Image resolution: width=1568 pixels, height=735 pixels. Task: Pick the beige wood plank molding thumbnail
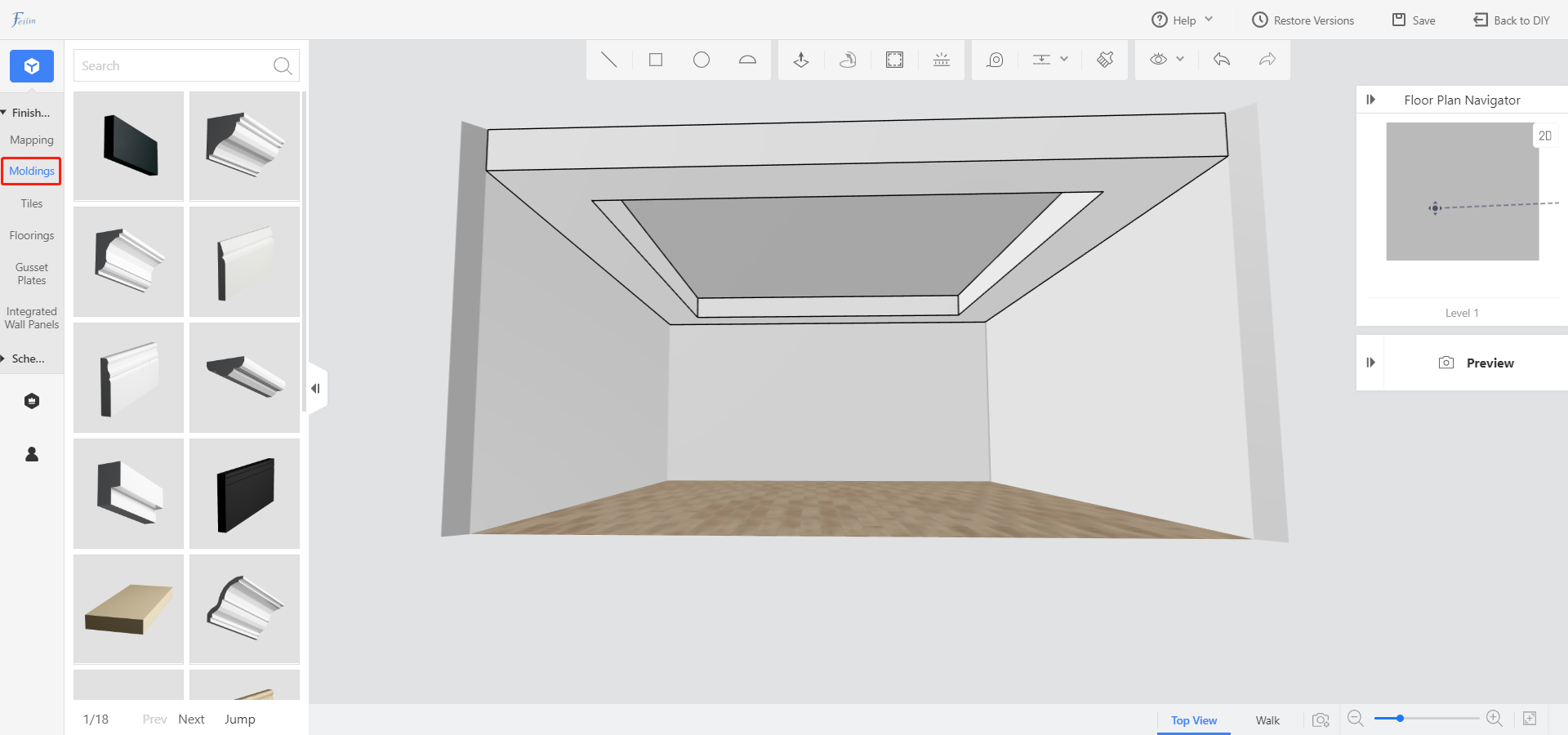pyautogui.click(x=128, y=609)
